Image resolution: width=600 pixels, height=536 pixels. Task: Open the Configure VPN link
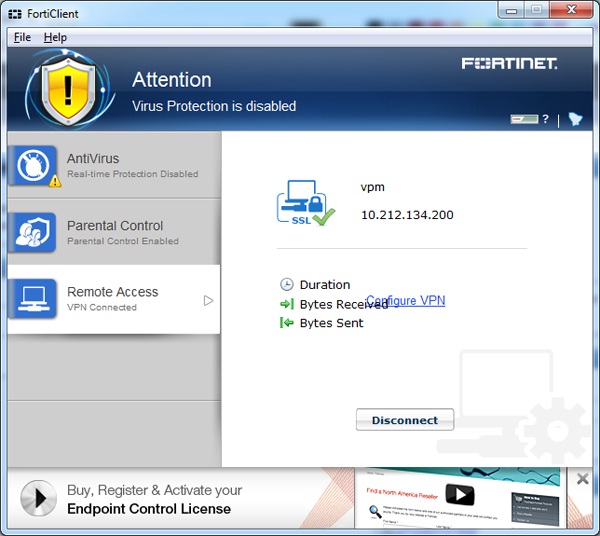pyautogui.click(x=406, y=300)
